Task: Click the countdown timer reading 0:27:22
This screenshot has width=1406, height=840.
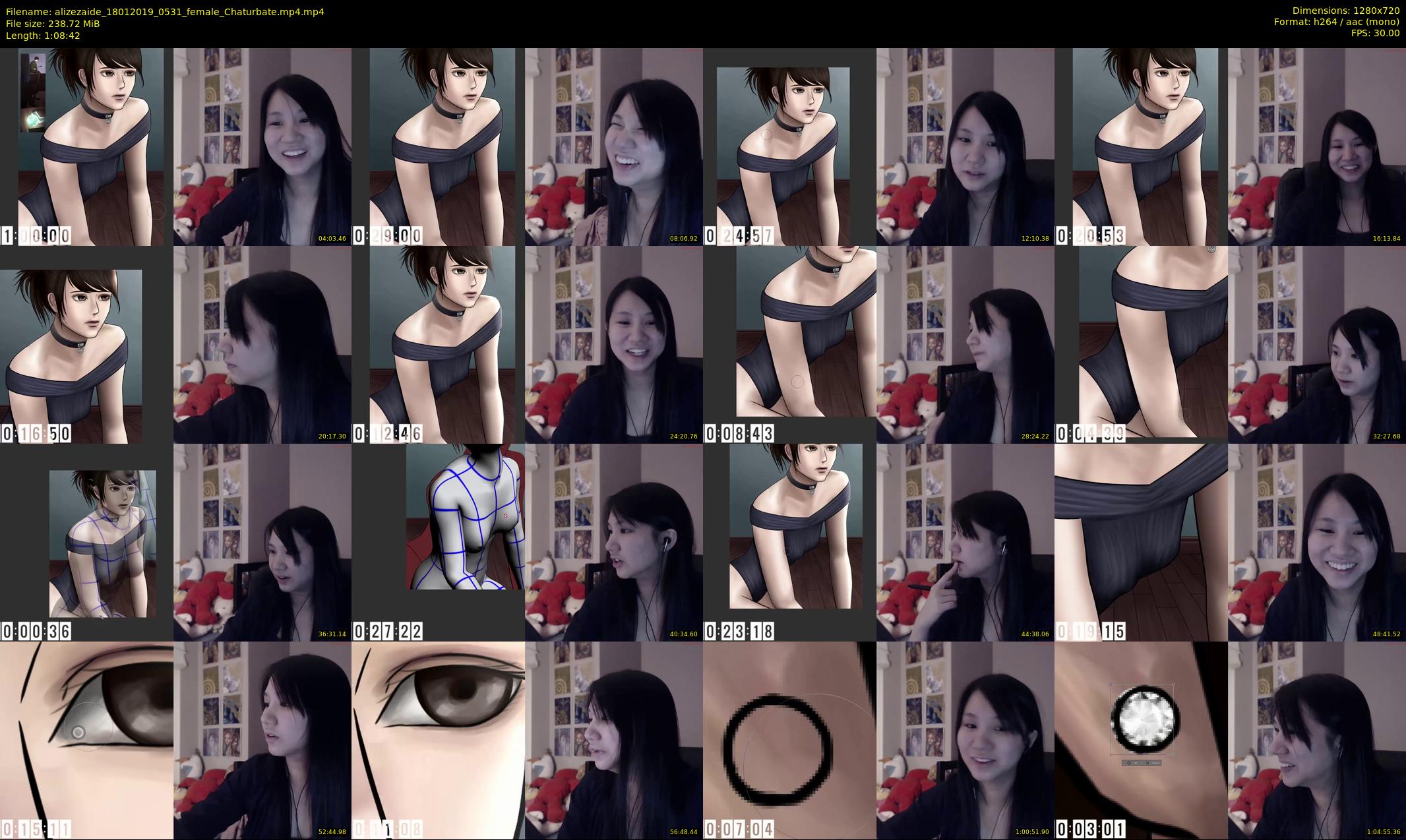Action: pyautogui.click(x=387, y=631)
